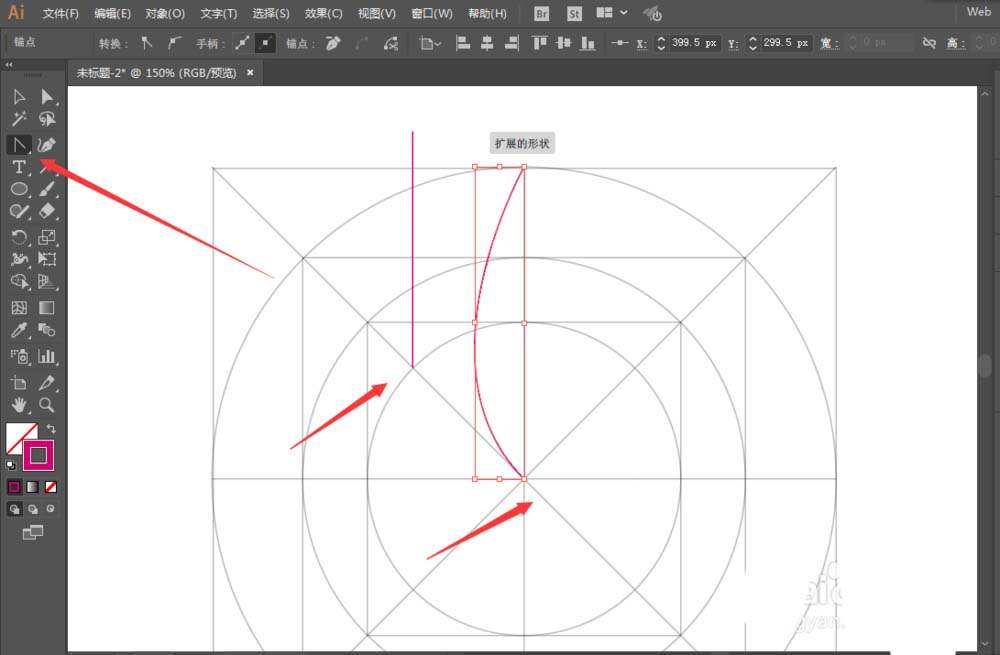Open the 选择(S) menu
This screenshot has width=1000, height=655.
click(270, 13)
